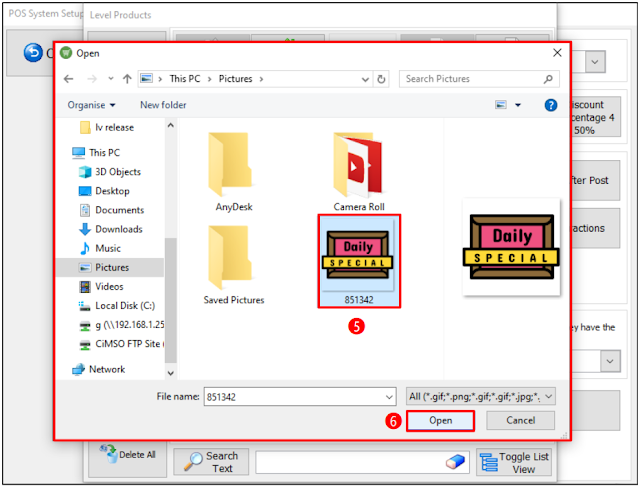This screenshot has width=640, height=486.
Task: Click Pictures in the address path
Action: [236, 79]
